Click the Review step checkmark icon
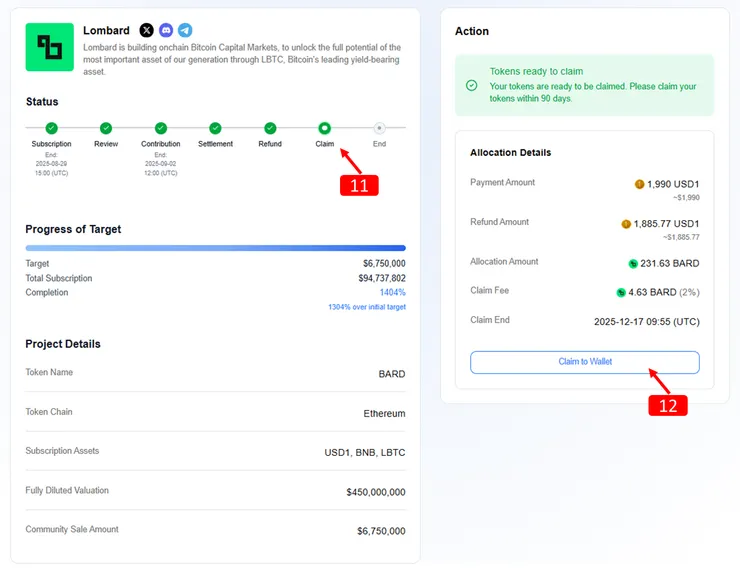This screenshot has height=572, width=740. click(106, 128)
